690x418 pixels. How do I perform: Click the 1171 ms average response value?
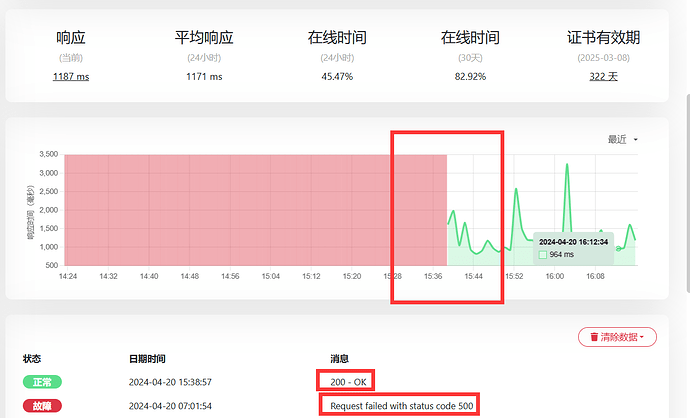pos(204,77)
